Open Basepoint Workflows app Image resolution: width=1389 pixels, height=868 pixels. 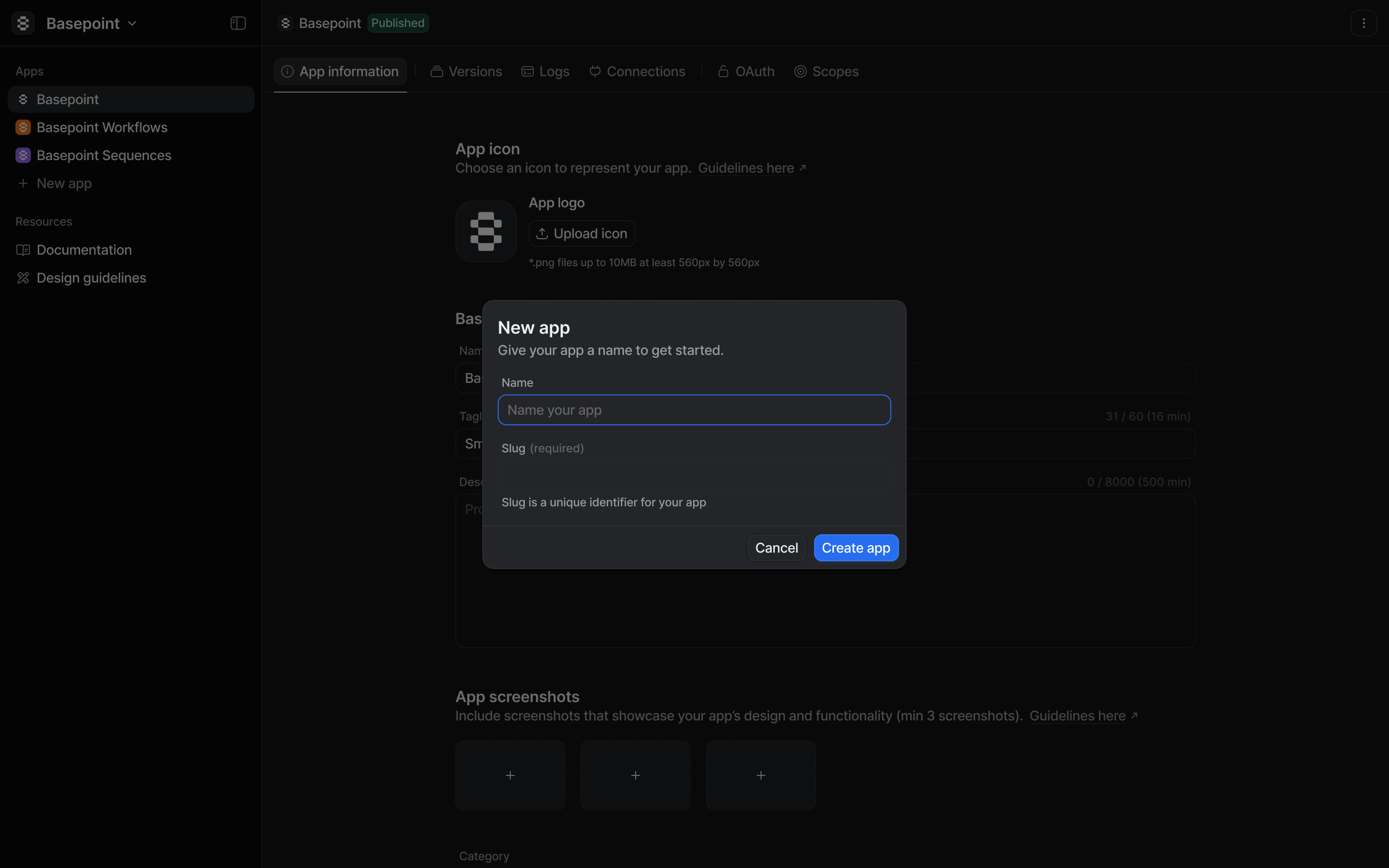click(x=131, y=127)
